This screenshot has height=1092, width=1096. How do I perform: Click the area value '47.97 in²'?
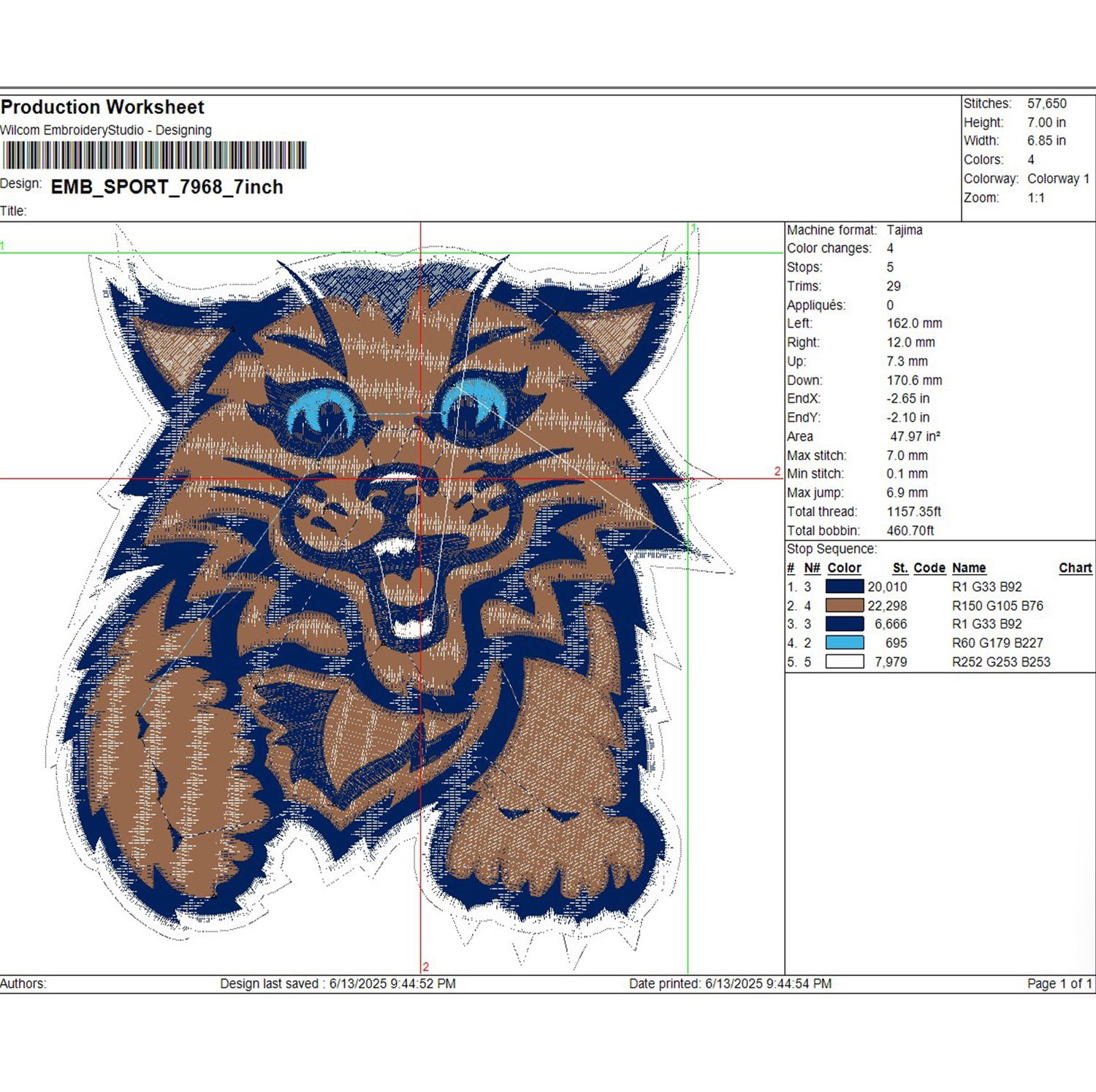click(x=915, y=437)
